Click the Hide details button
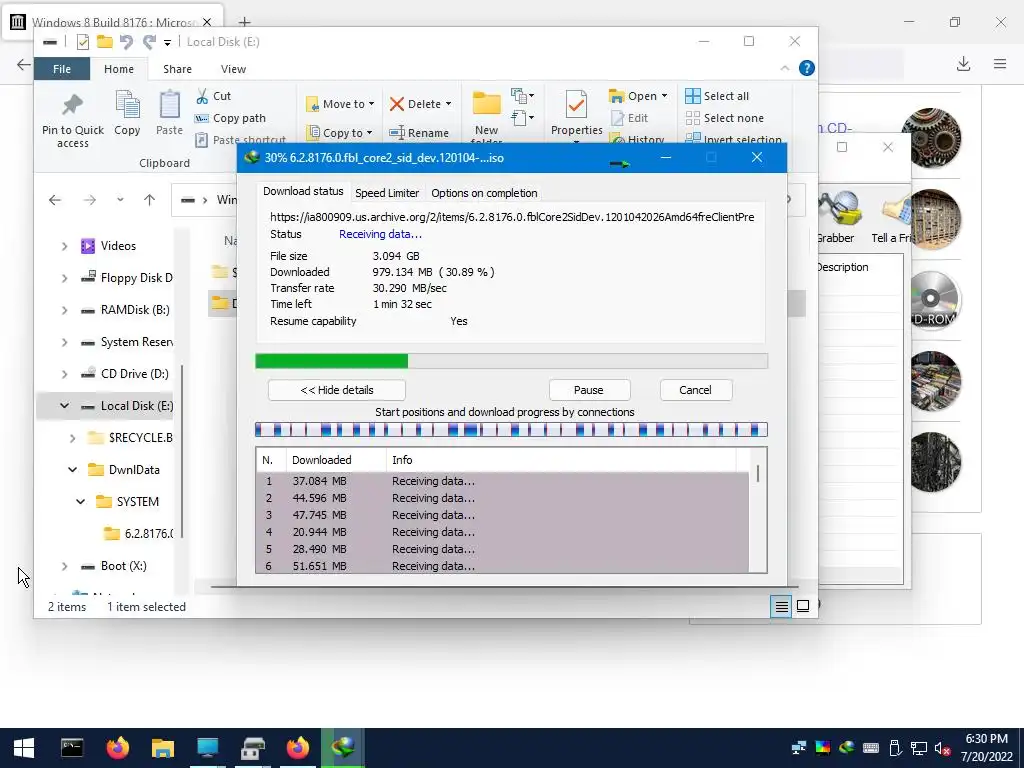The height and width of the screenshot is (768, 1024). tap(337, 390)
